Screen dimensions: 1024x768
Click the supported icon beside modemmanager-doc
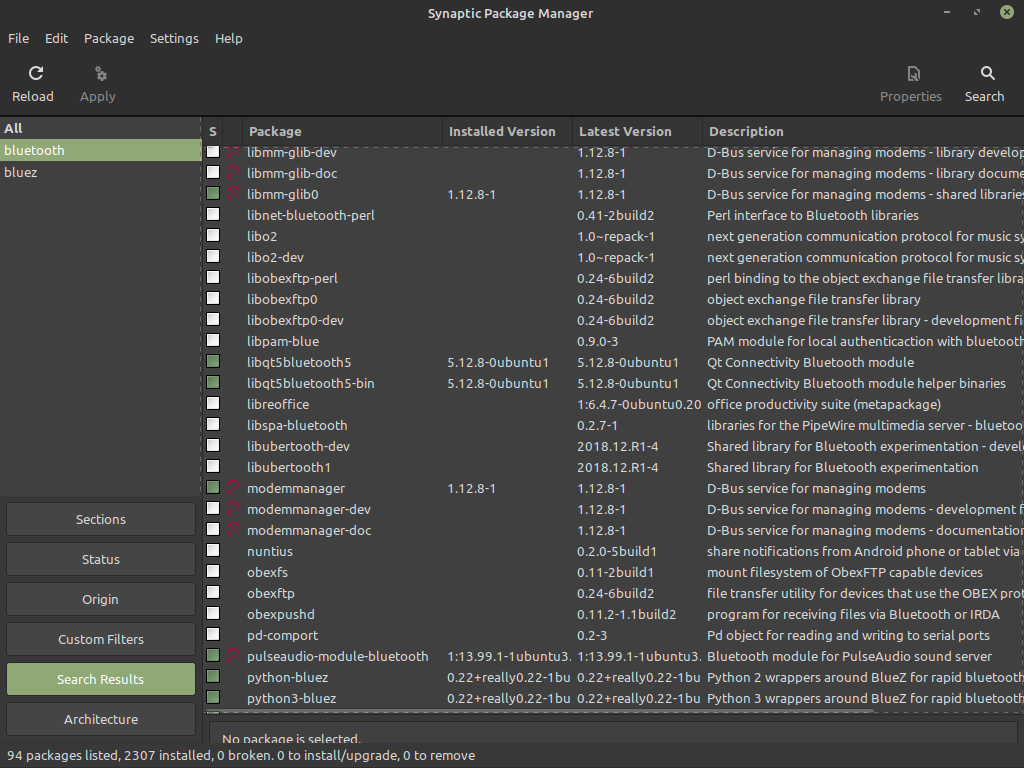click(233, 531)
